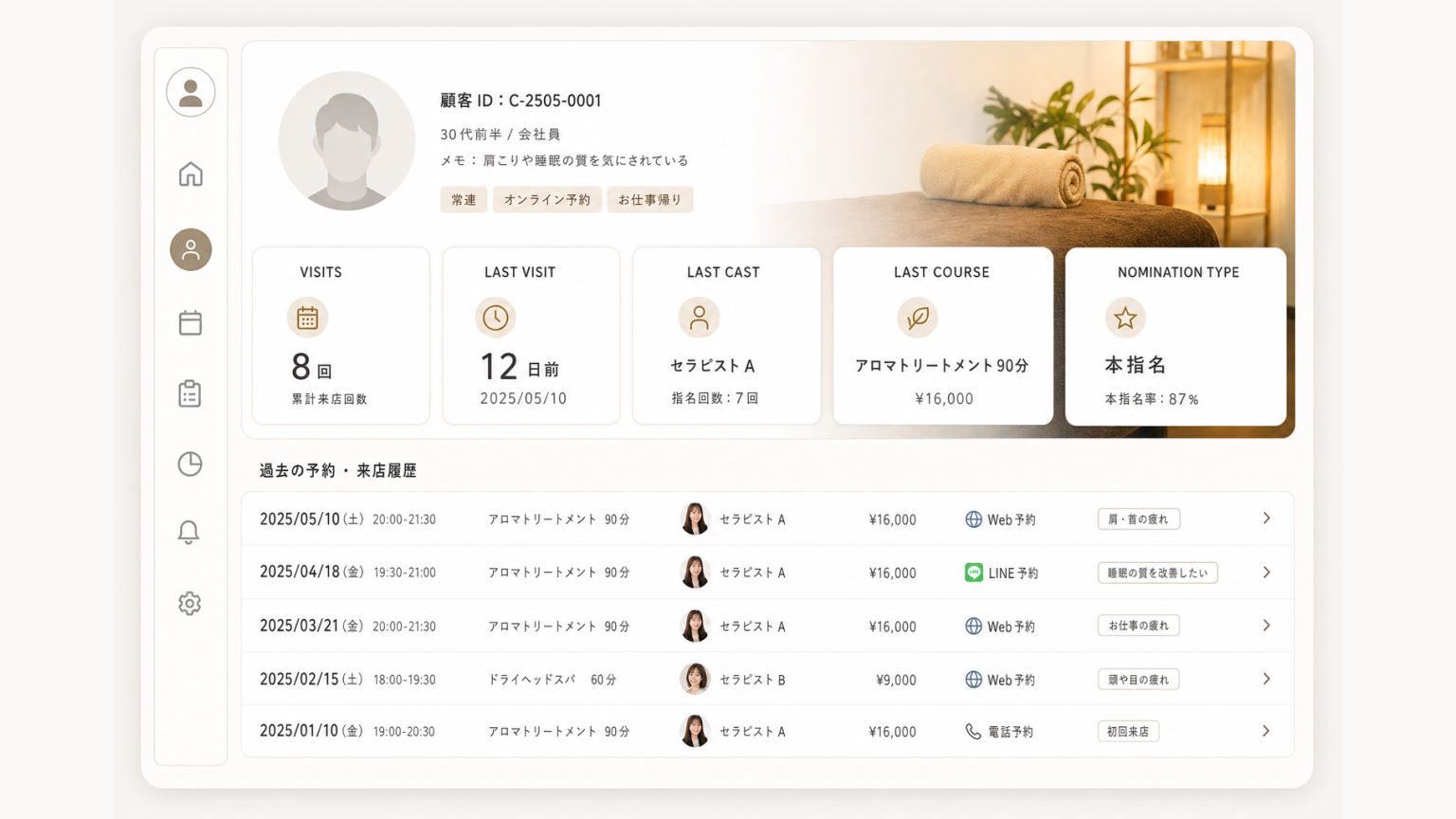Click the 本指名率：87% text

(1152, 399)
